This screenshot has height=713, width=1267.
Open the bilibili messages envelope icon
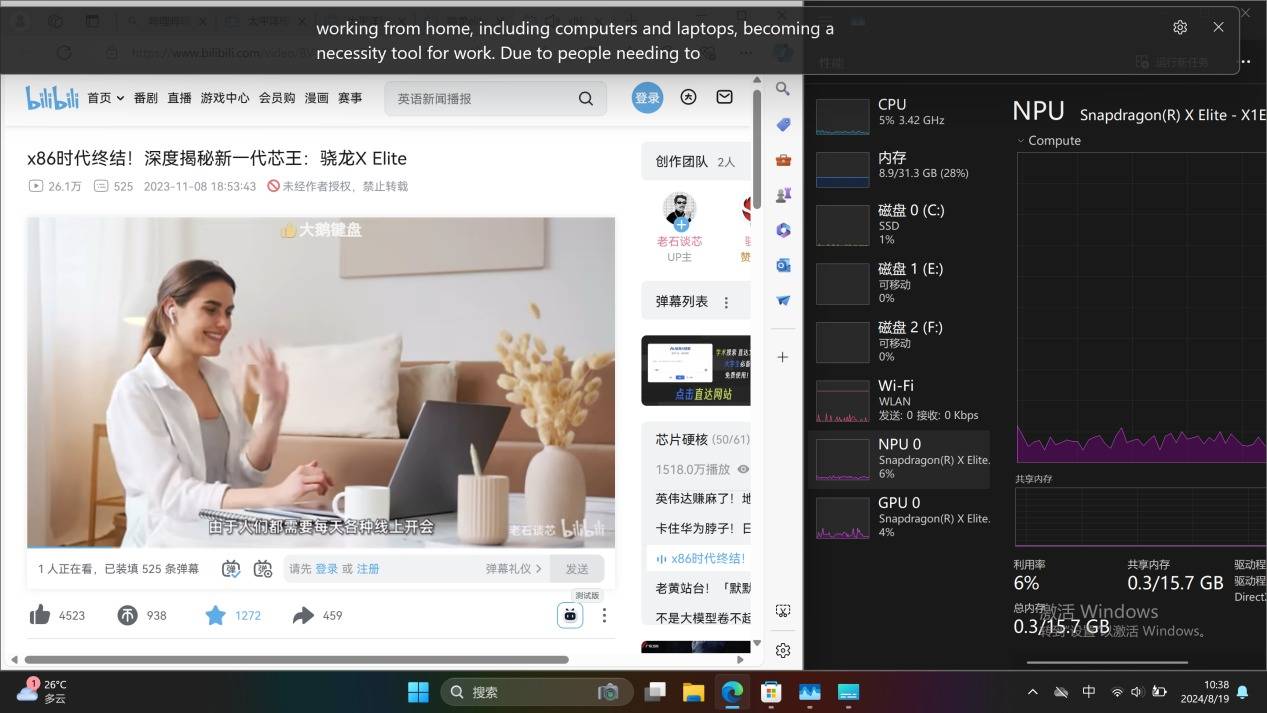[725, 98]
